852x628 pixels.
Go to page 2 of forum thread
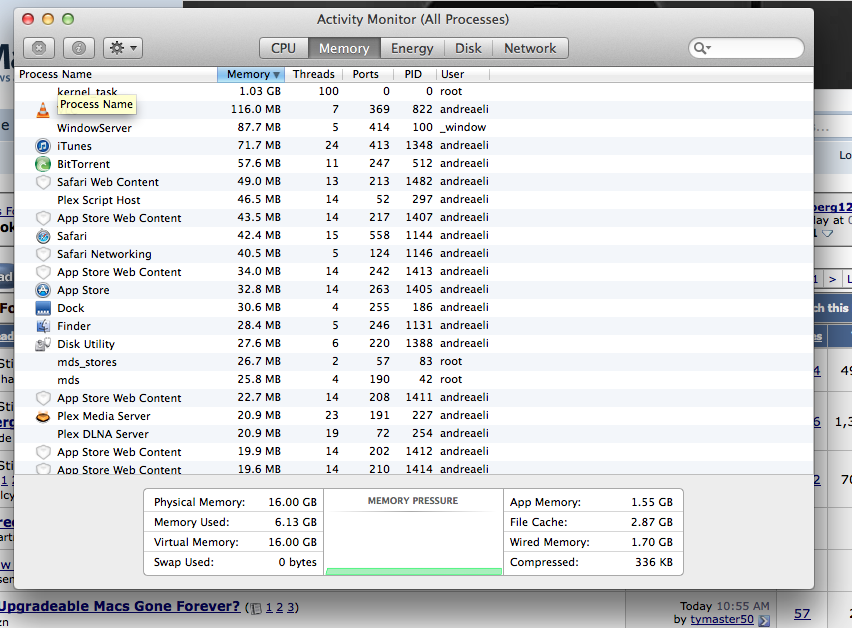tap(280, 607)
